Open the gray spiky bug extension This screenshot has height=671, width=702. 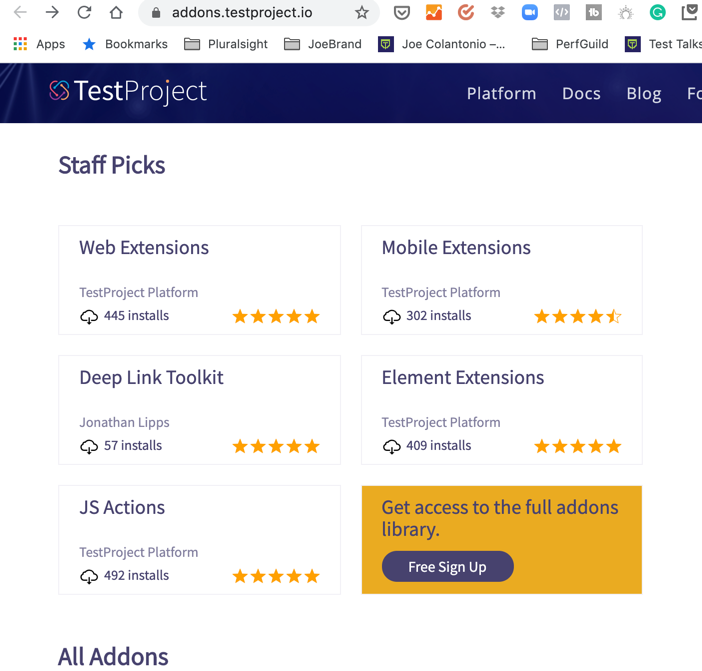click(625, 13)
